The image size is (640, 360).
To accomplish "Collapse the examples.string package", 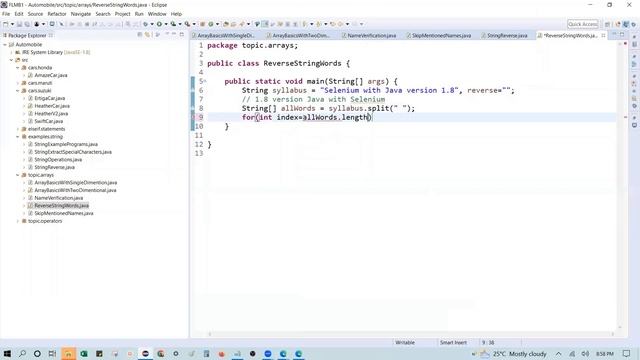I will pos(18,137).
